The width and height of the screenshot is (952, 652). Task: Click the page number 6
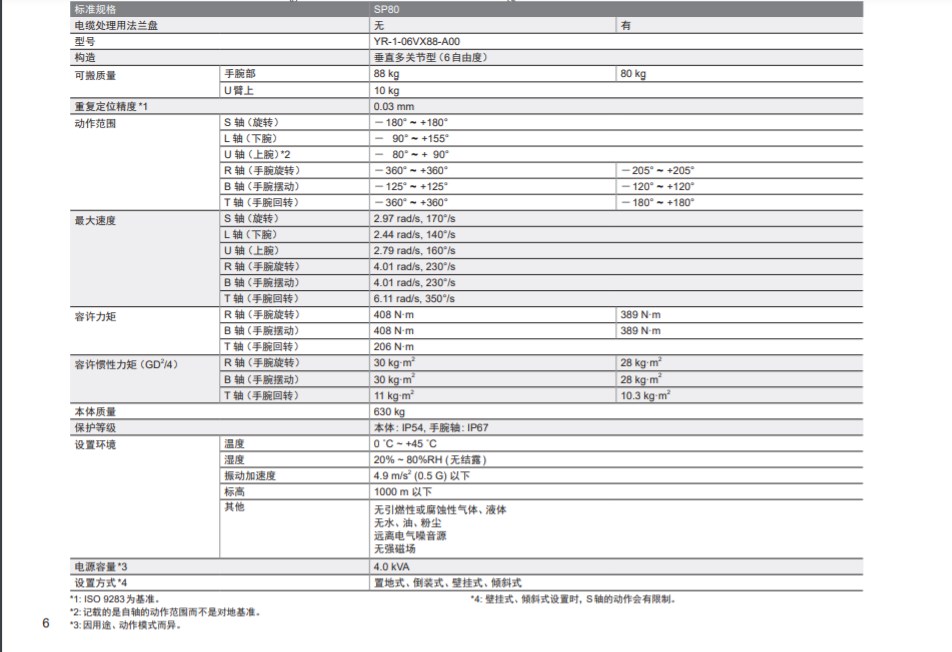click(x=45, y=625)
